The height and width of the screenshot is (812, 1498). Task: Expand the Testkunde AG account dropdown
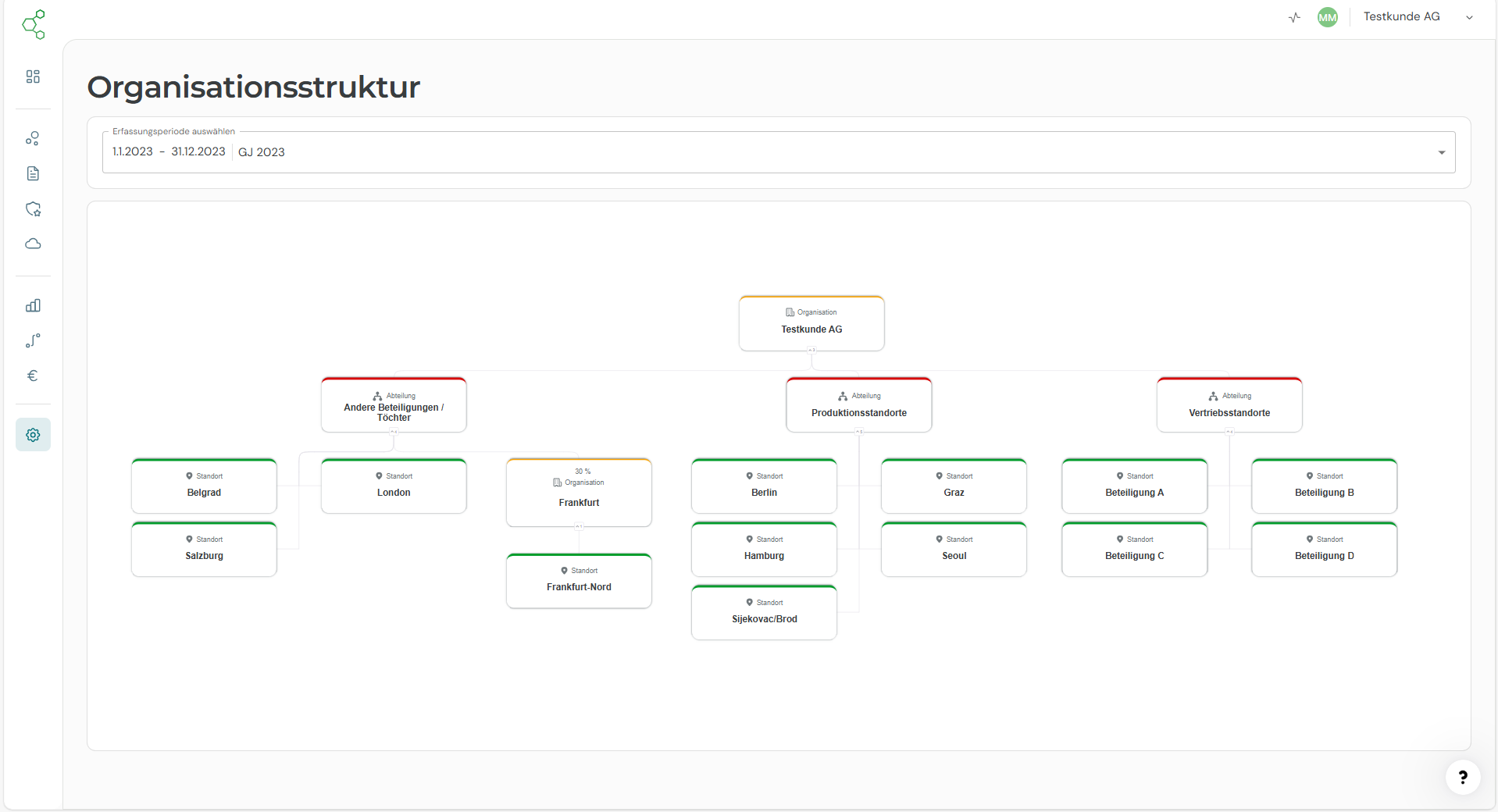point(1469,17)
